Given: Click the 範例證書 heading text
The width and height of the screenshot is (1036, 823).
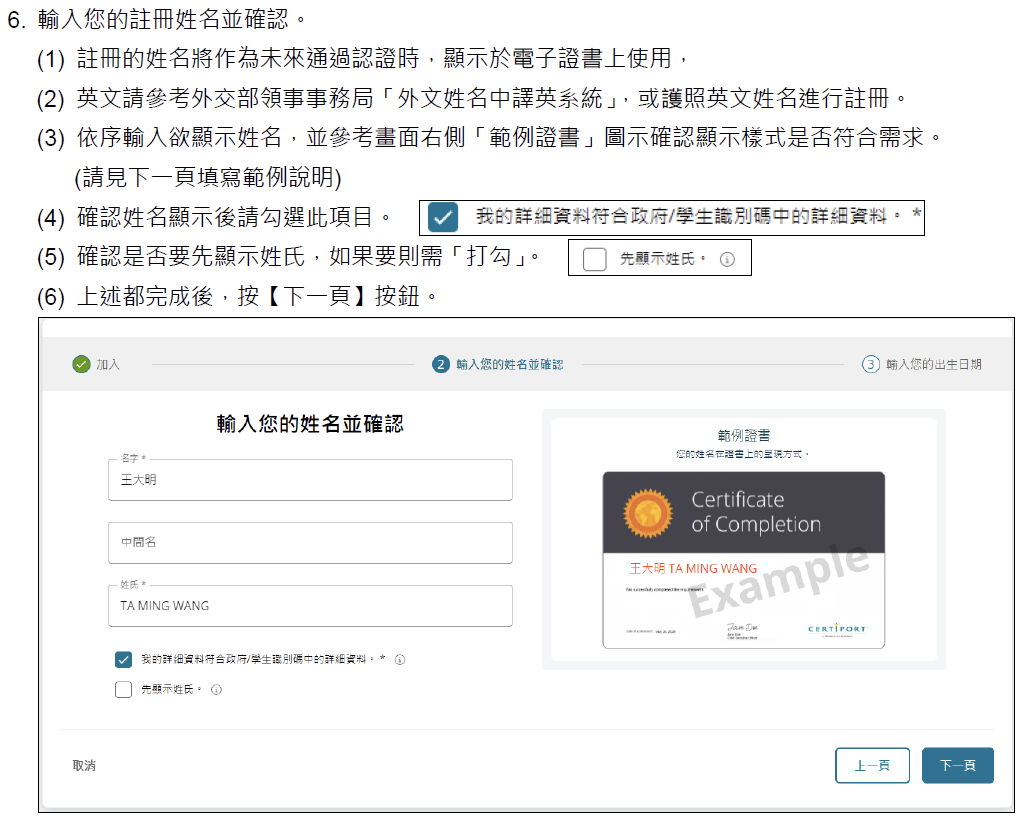Looking at the screenshot, I should (744, 435).
